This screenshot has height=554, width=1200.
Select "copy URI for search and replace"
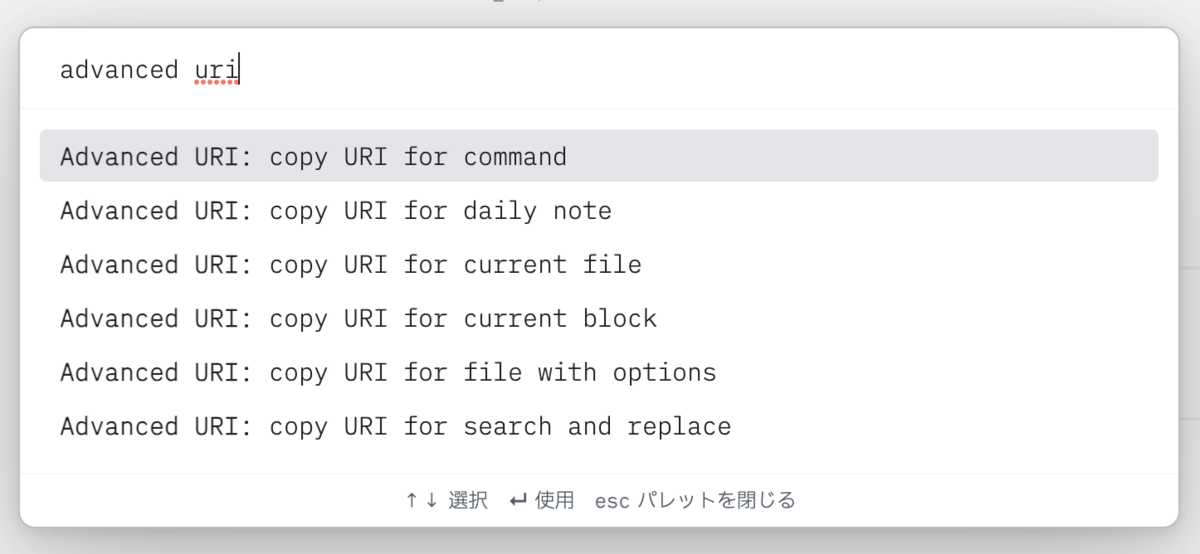click(x=395, y=427)
